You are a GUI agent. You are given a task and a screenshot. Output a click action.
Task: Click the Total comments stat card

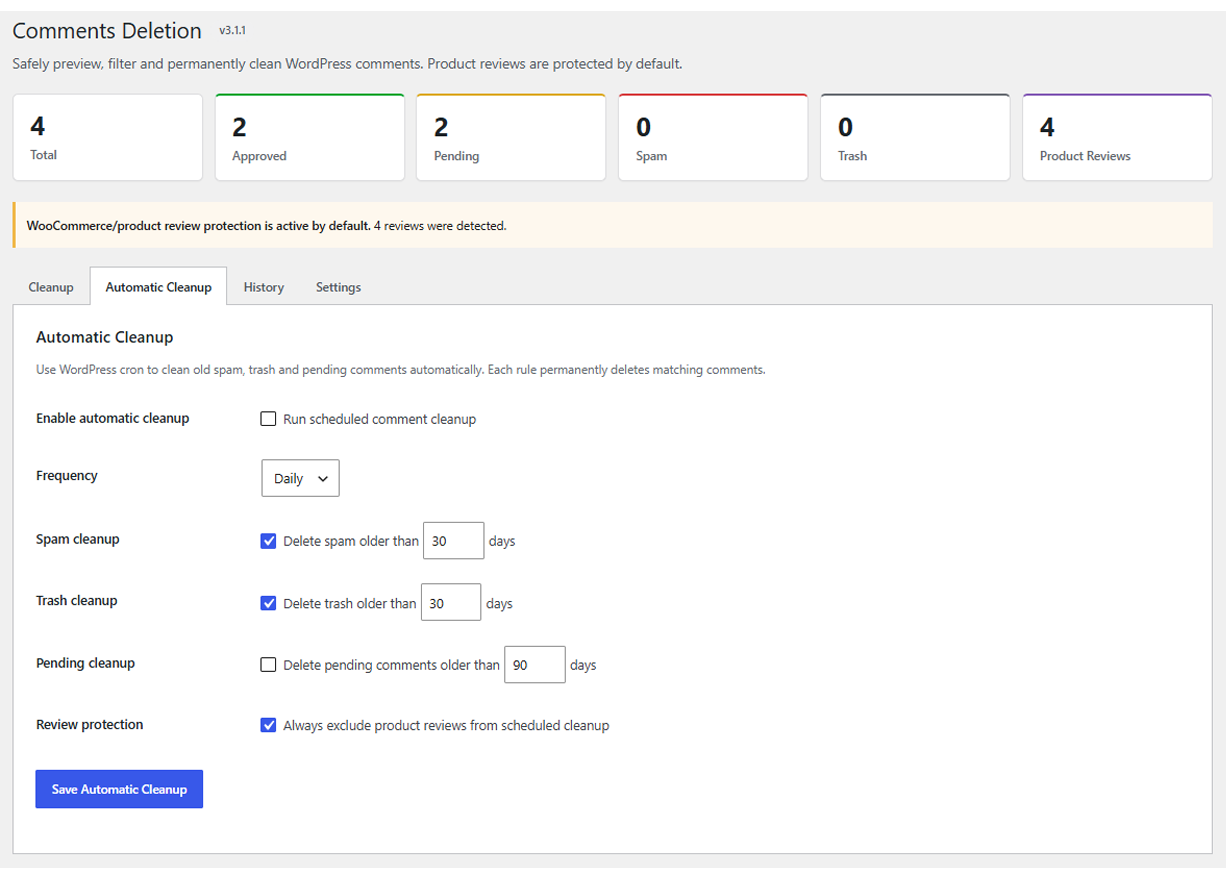coord(108,137)
